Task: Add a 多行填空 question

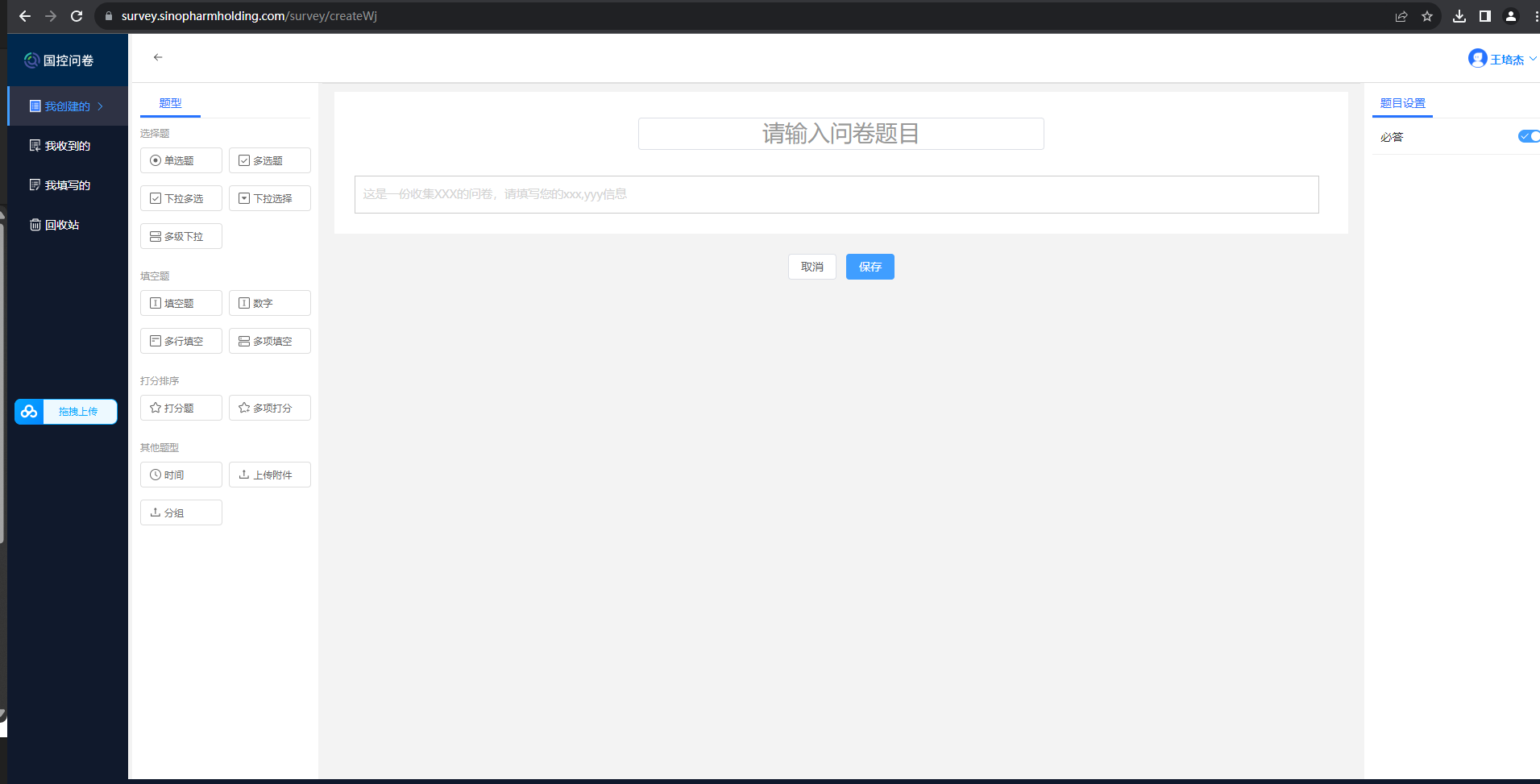Action: click(x=181, y=341)
